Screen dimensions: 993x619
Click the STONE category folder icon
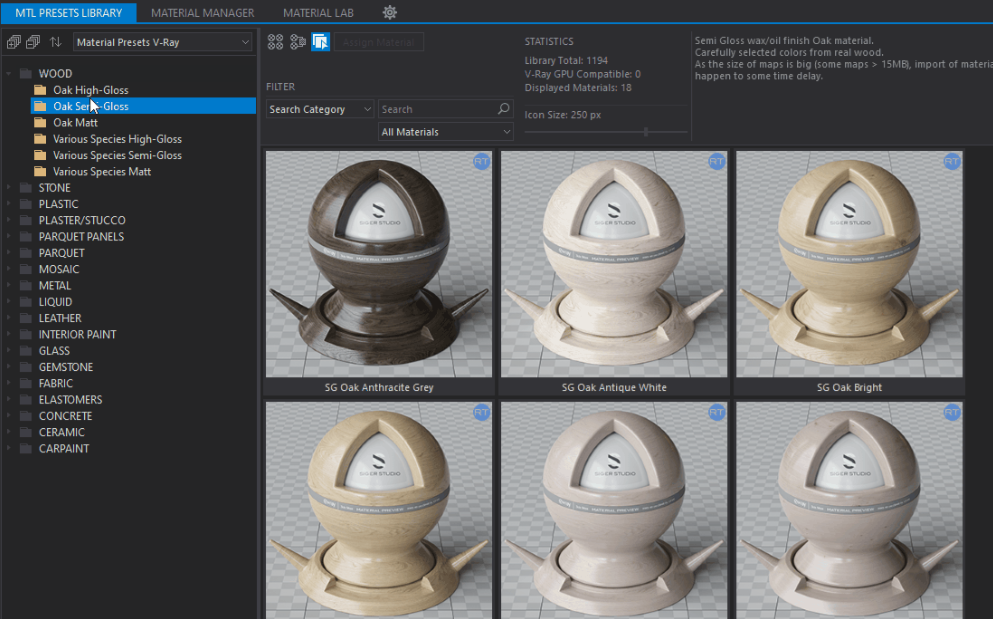pos(25,188)
